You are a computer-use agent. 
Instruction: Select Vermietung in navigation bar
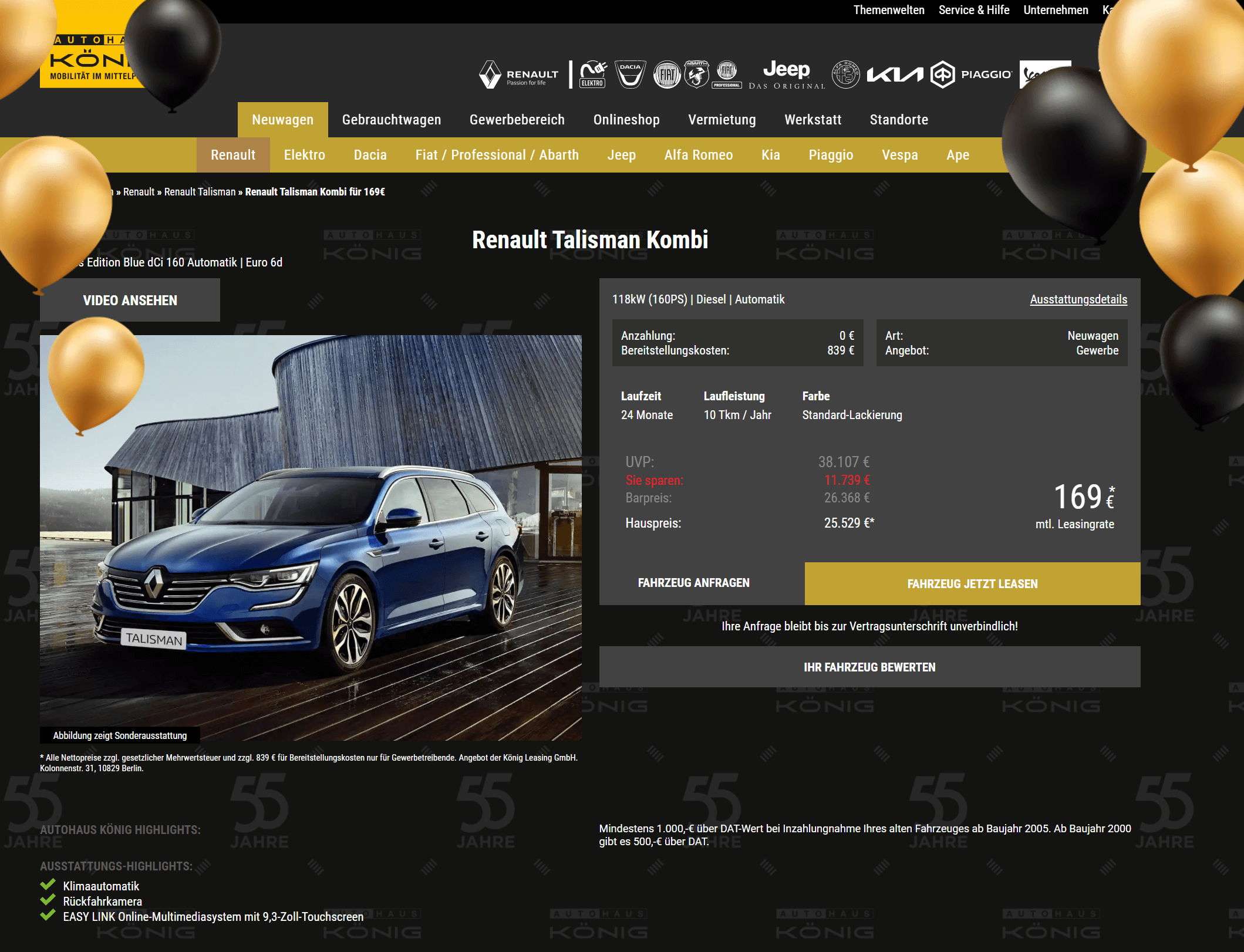tap(722, 120)
